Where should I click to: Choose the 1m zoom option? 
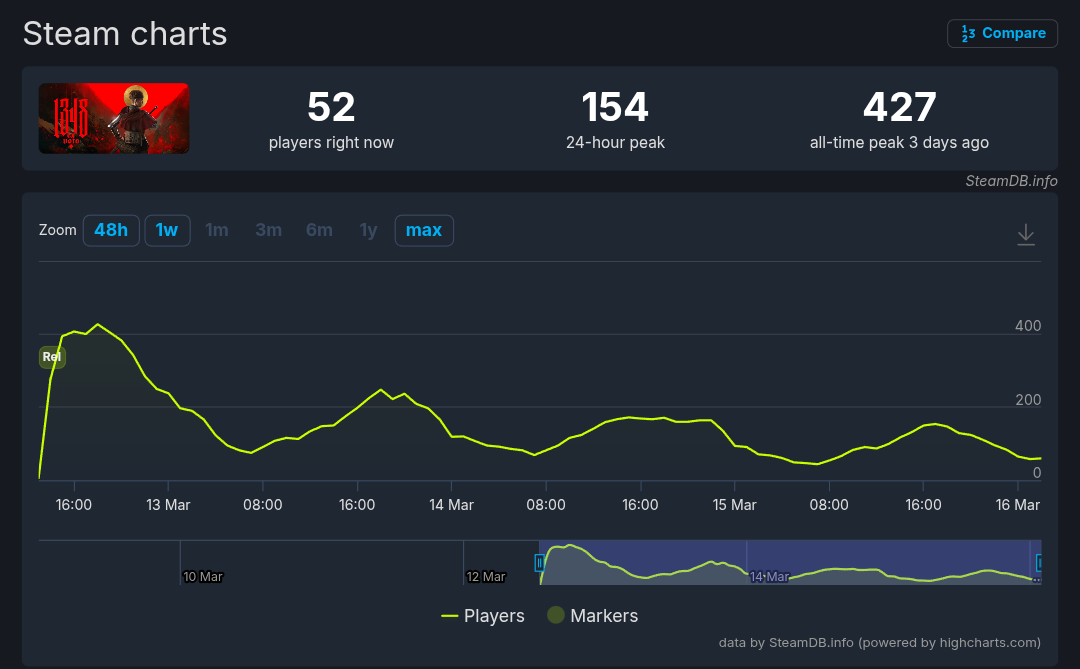click(x=217, y=230)
